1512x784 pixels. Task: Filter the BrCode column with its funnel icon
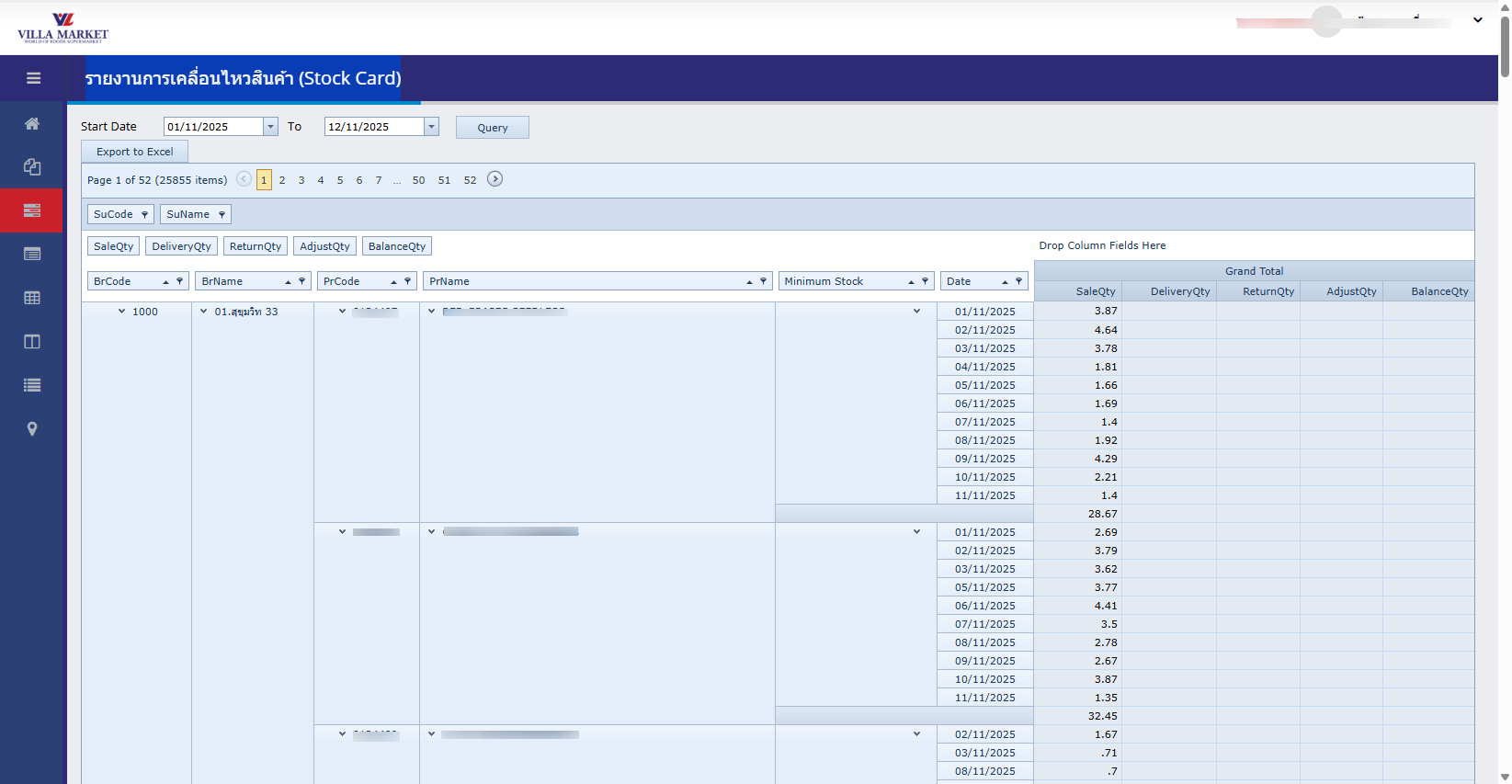[179, 281]
